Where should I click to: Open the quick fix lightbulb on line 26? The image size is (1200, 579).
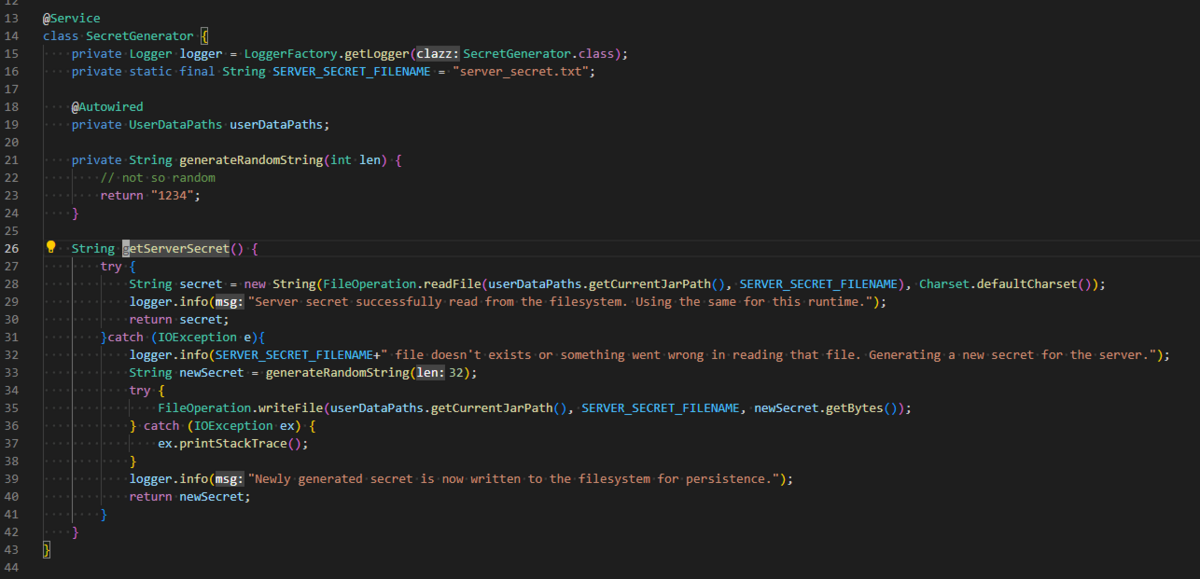[51, 247]
